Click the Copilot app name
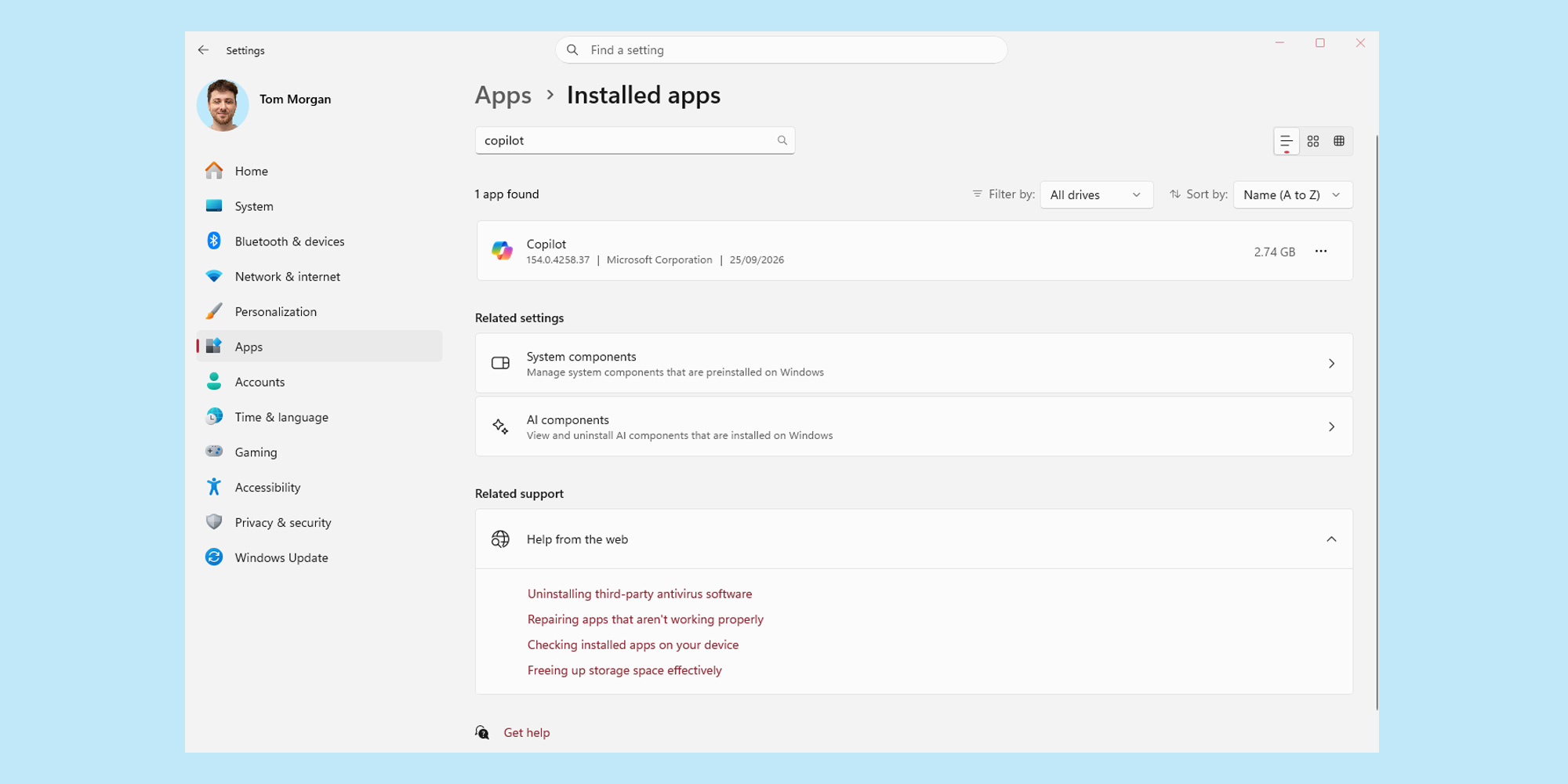Image resolution: width=1568 pixels, height=784 pixels. [546, 244]
